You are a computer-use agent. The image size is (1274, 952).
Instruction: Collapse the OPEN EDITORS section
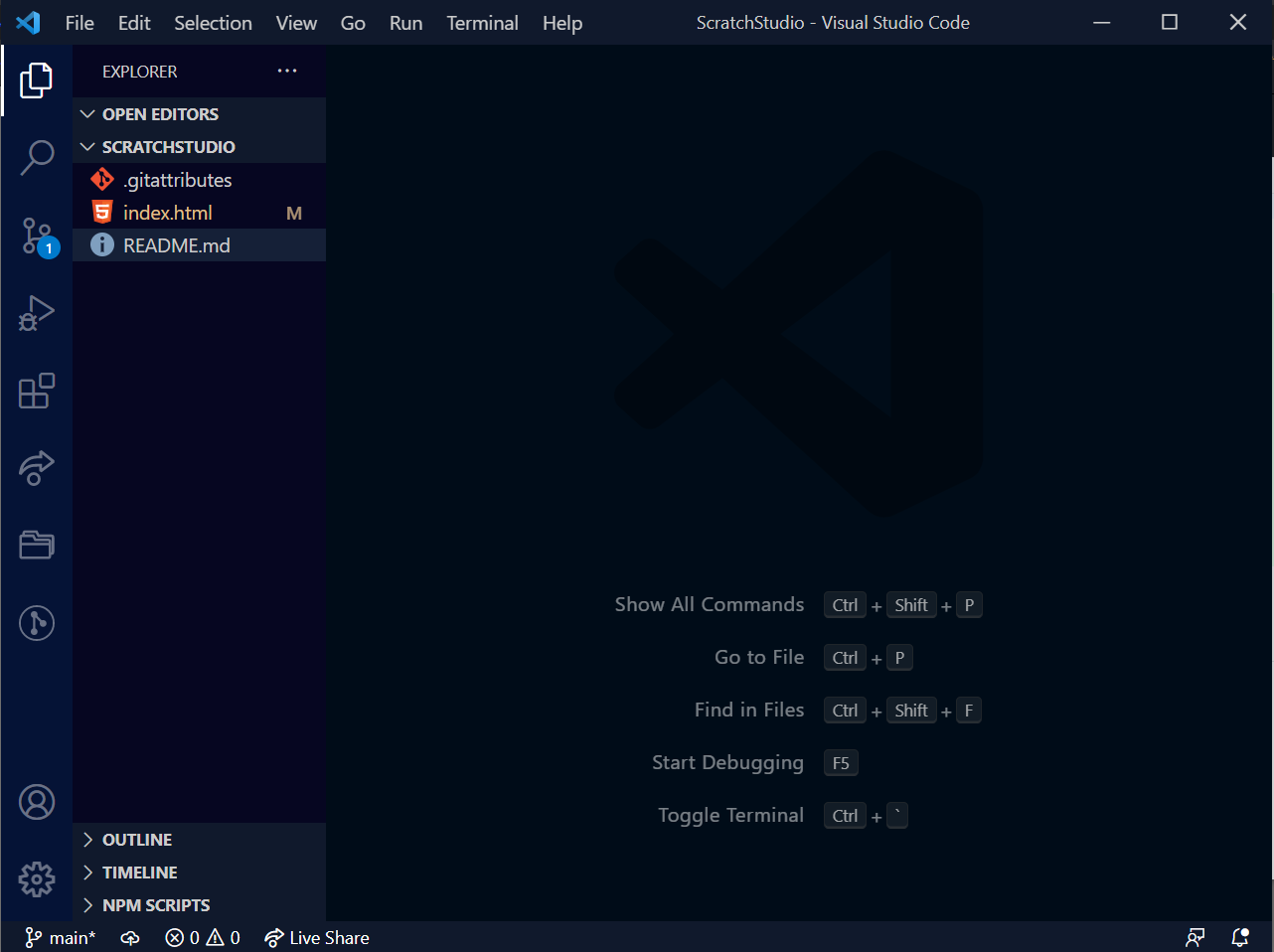click(x=200, y=114)
